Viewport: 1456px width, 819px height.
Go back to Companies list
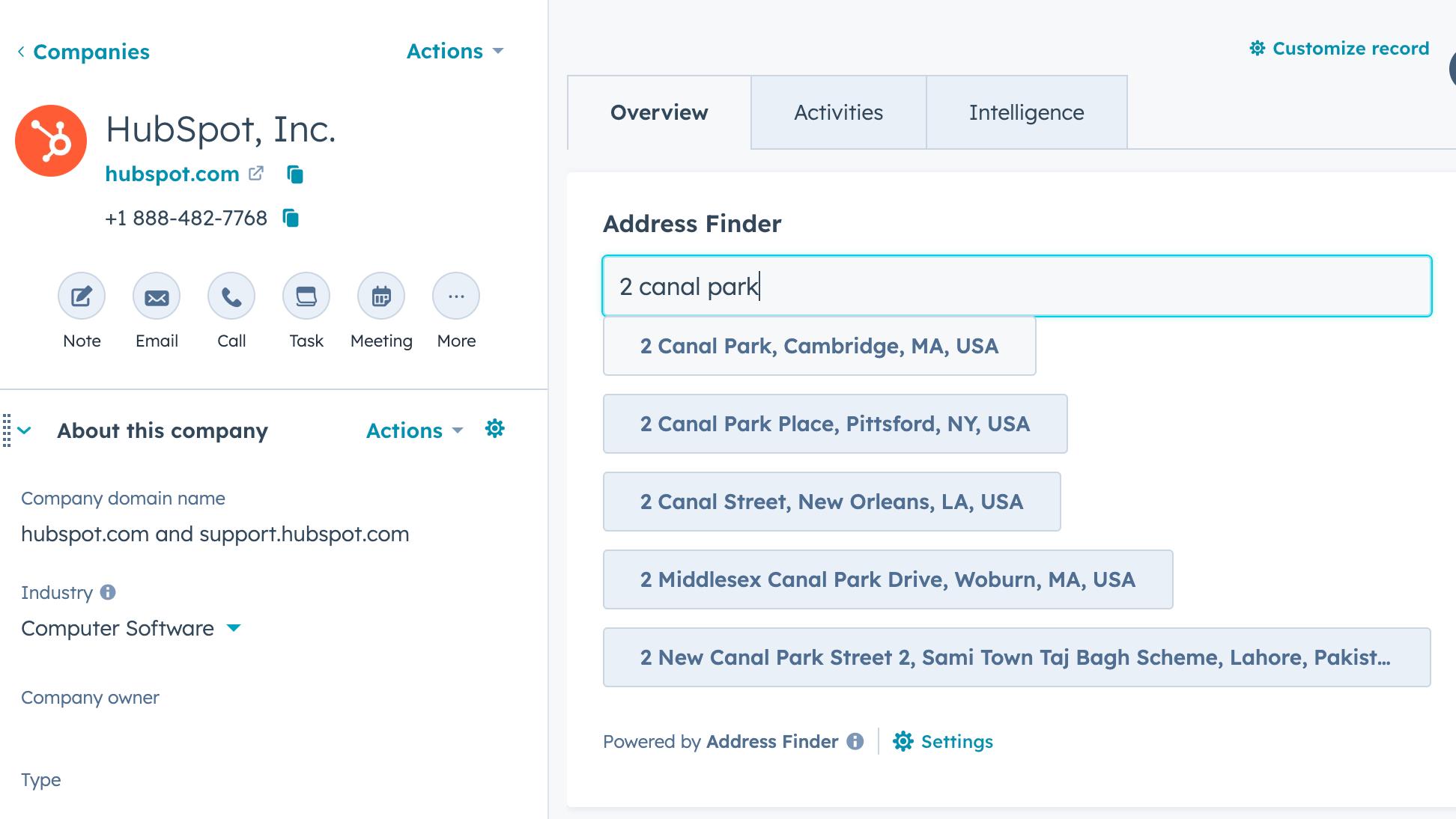(83, 52)
